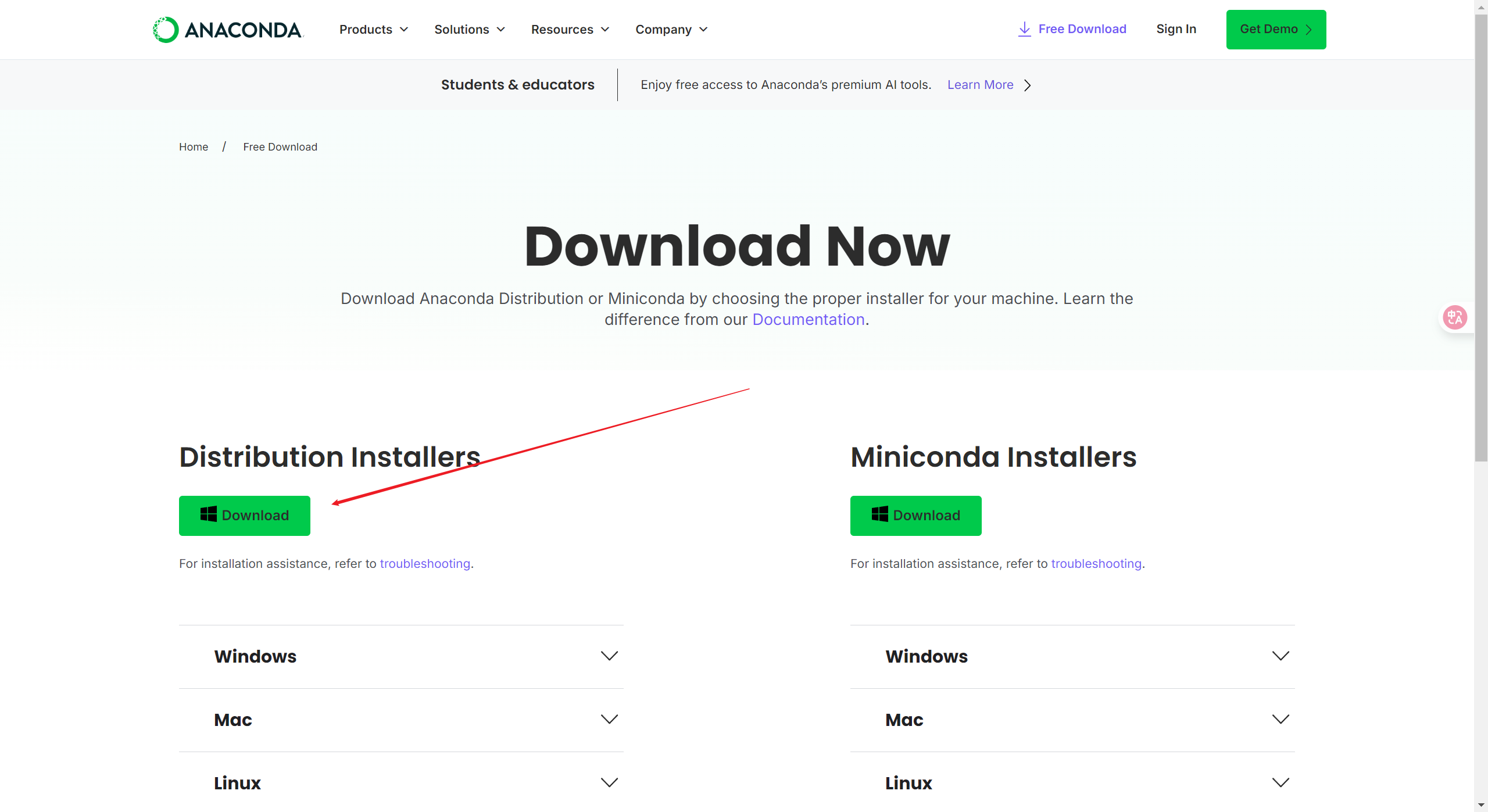Open the Solutions menu
This screenshot has height=812, width=1488.
coord(469,29)
